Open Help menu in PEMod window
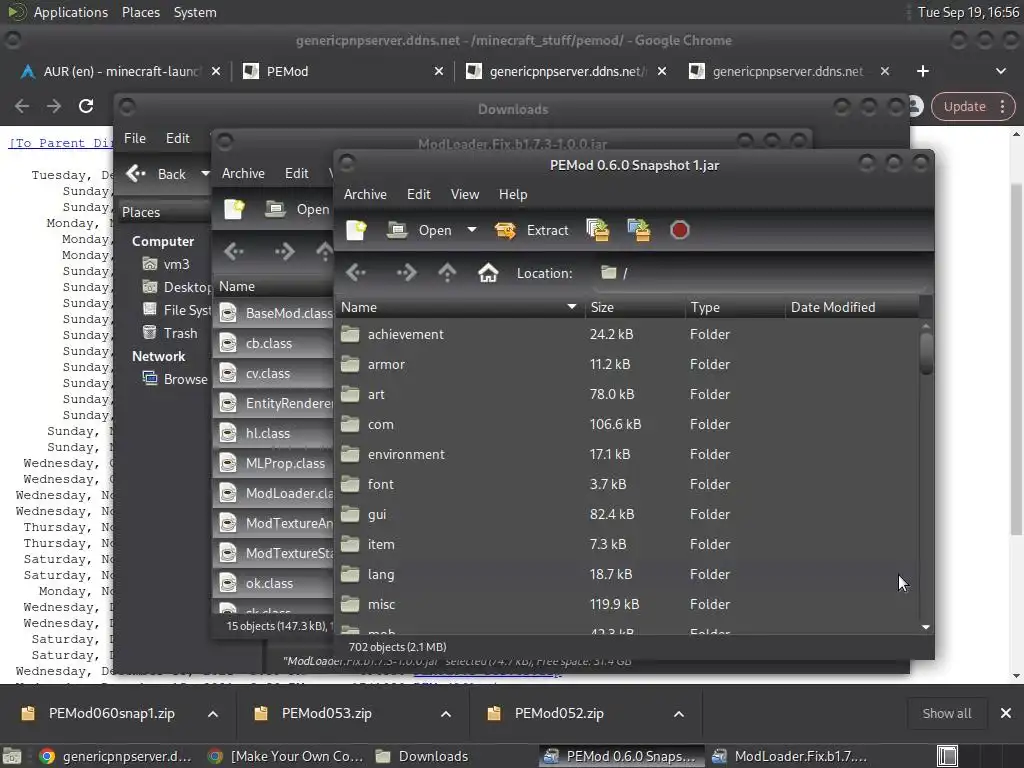The width and height of the screenshot is (1024, 768). (x=513, y=194)
